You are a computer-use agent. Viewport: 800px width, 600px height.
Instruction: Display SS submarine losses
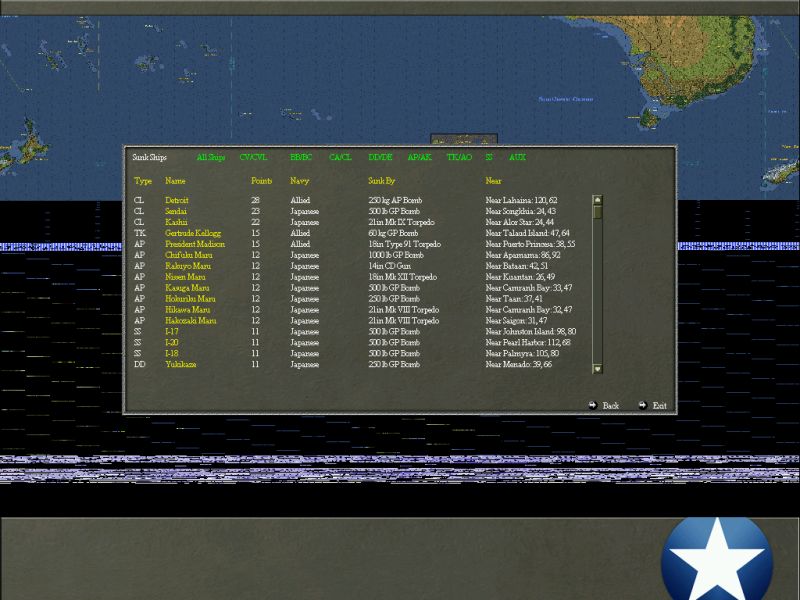tap(488, 157)
